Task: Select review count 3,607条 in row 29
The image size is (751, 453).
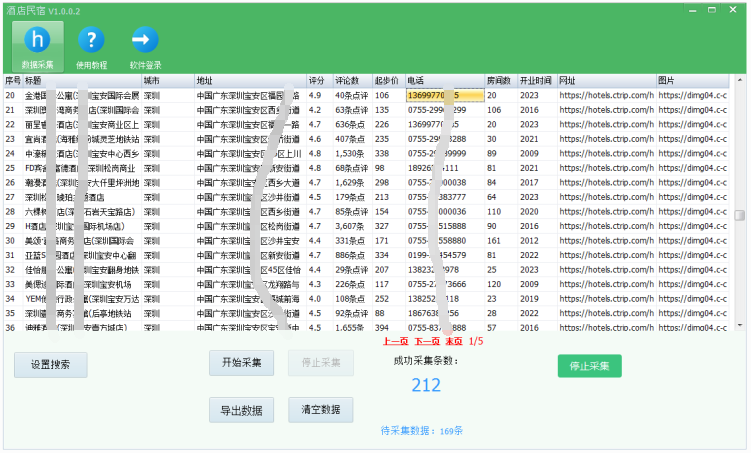Action: click(x=353, y=226)
